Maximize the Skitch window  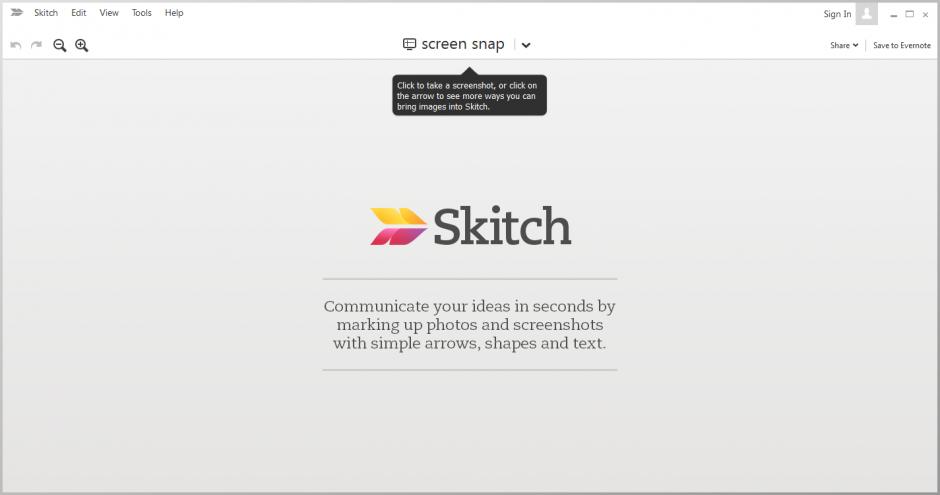(910, 14)
